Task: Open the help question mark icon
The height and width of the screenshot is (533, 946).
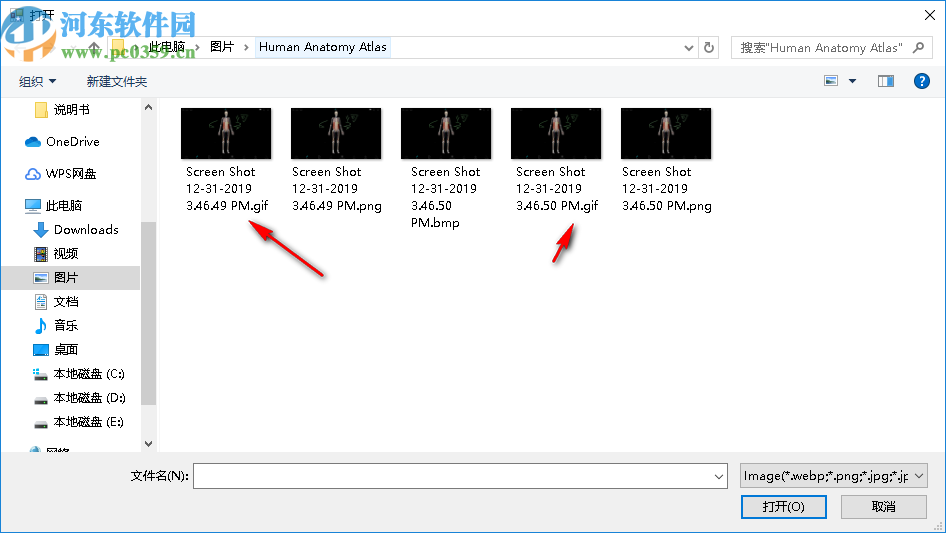Action: (x=921, y=81)
